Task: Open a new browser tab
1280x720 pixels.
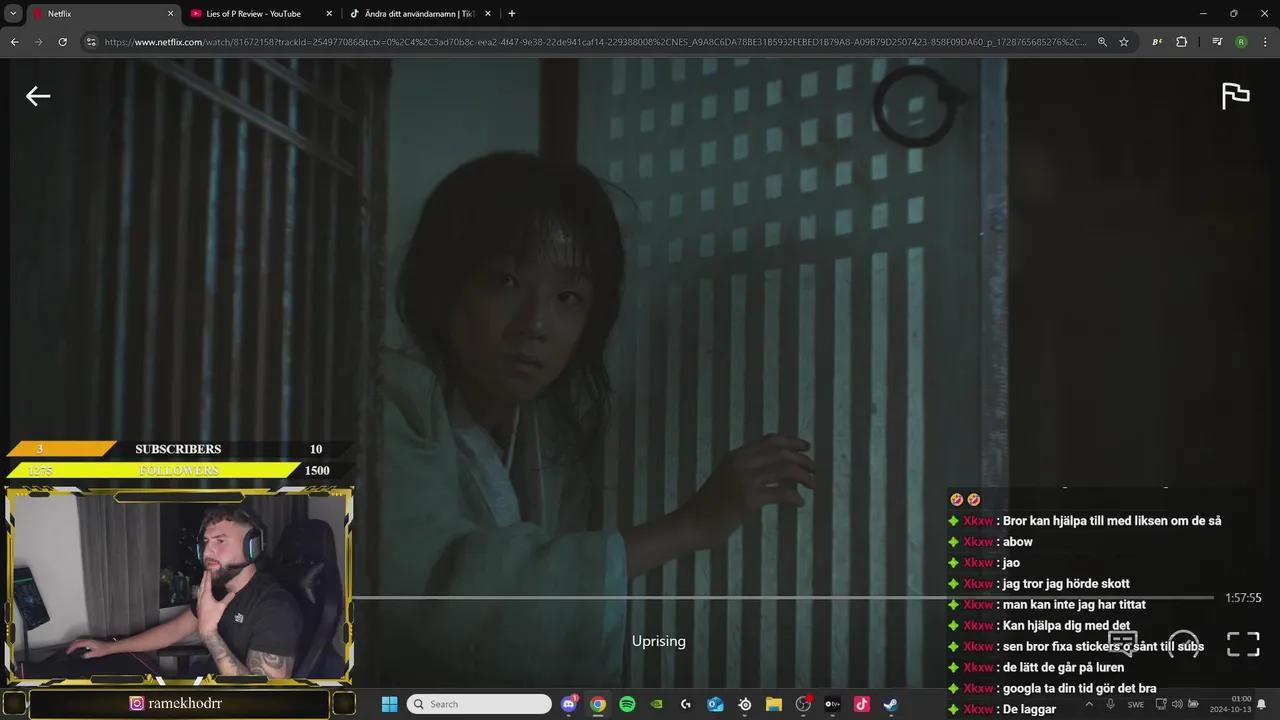Action: pos(512,14)
